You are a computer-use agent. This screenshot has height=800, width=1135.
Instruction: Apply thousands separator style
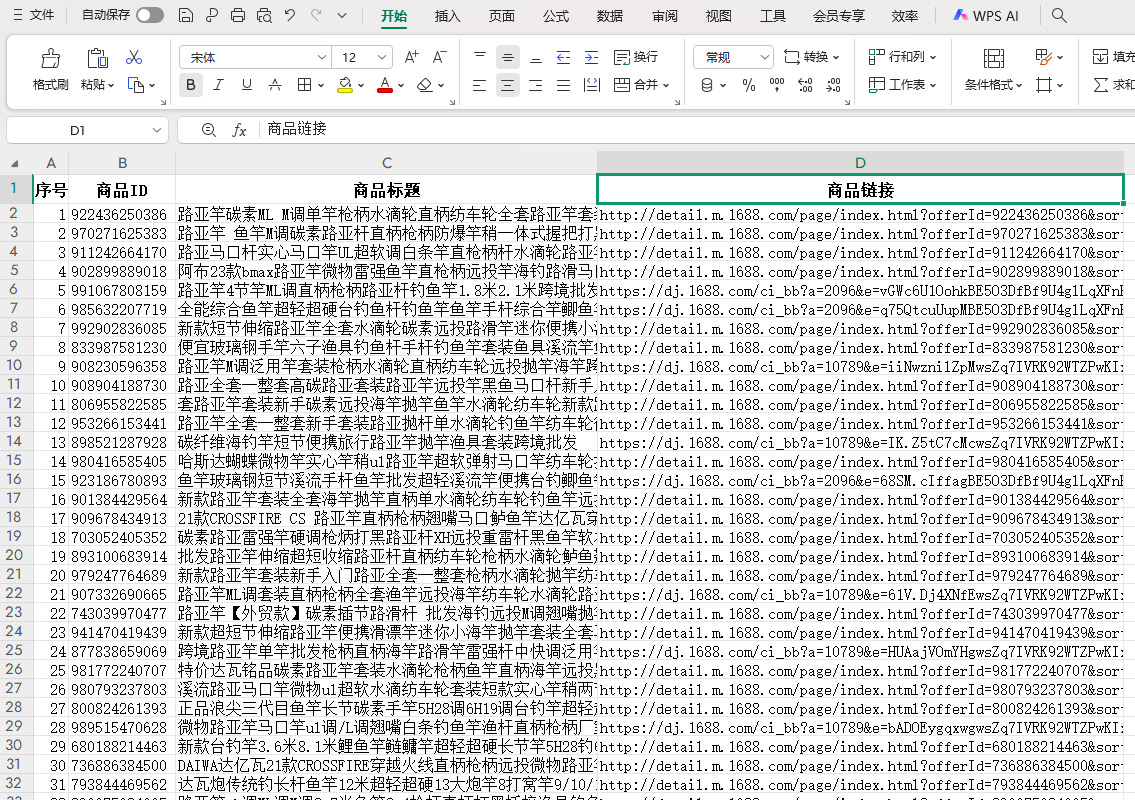pos(777,85)
